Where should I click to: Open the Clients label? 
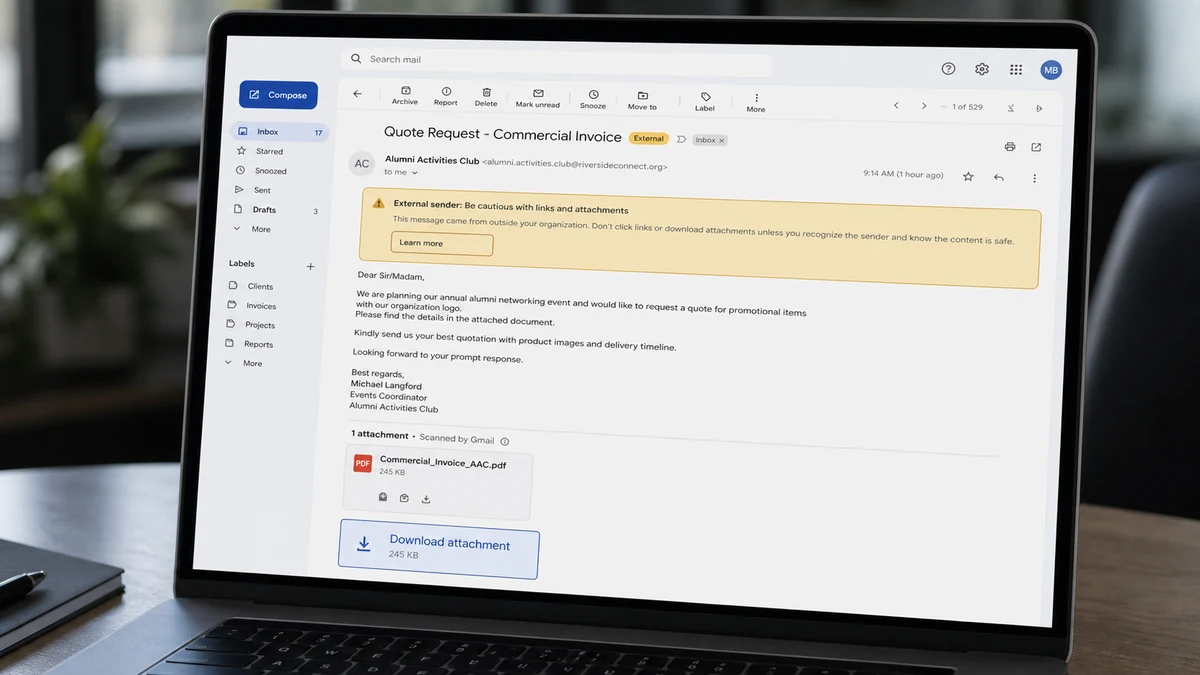(x=251, y=286)
